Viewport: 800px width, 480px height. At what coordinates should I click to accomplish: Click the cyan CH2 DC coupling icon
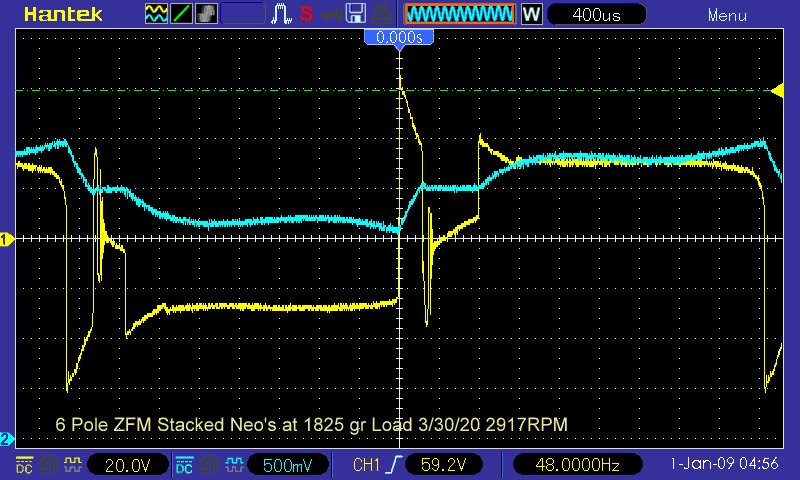click(x=184, y=465)
